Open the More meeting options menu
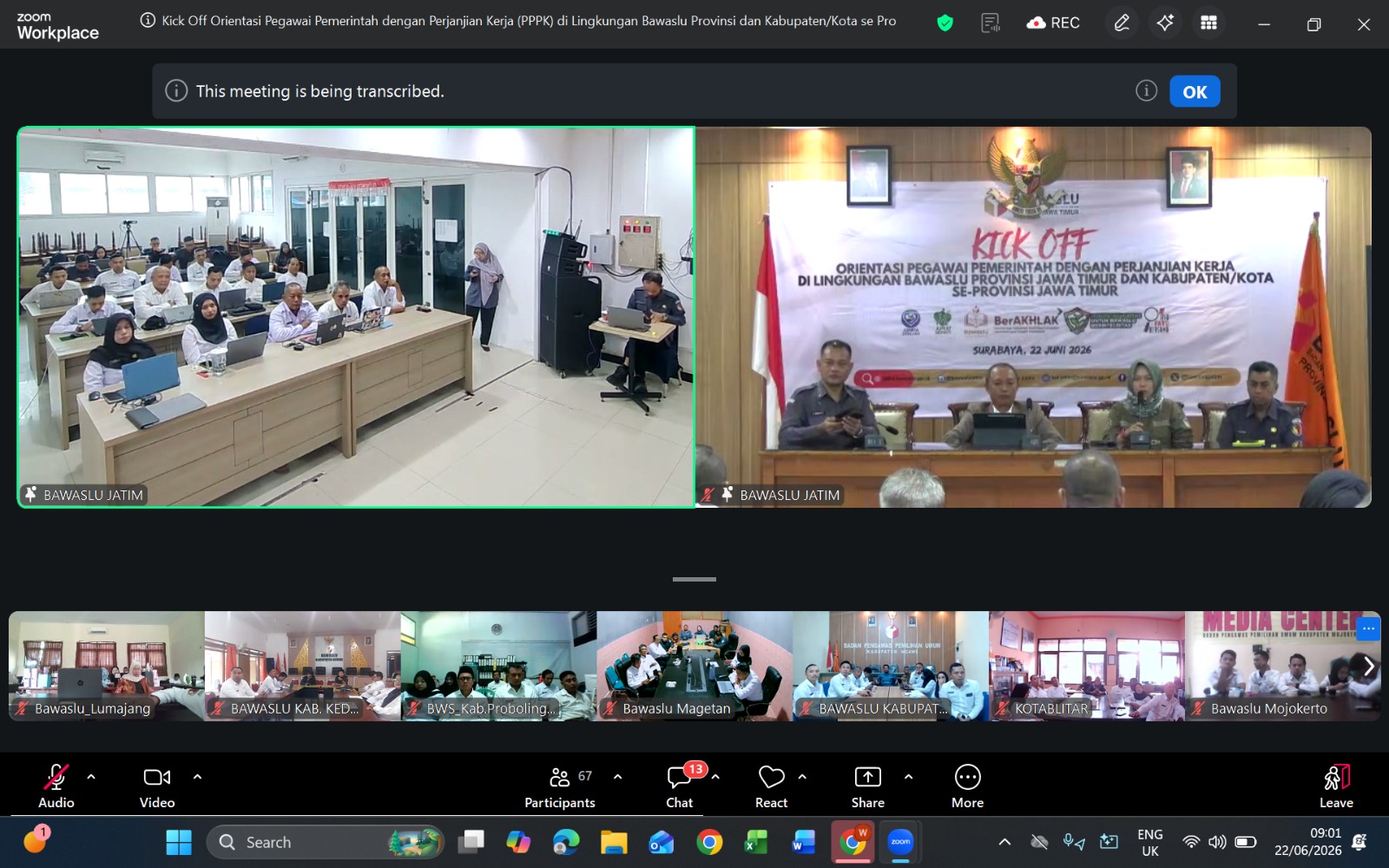Screen dimensions: 1389x868 coord(967,786)
